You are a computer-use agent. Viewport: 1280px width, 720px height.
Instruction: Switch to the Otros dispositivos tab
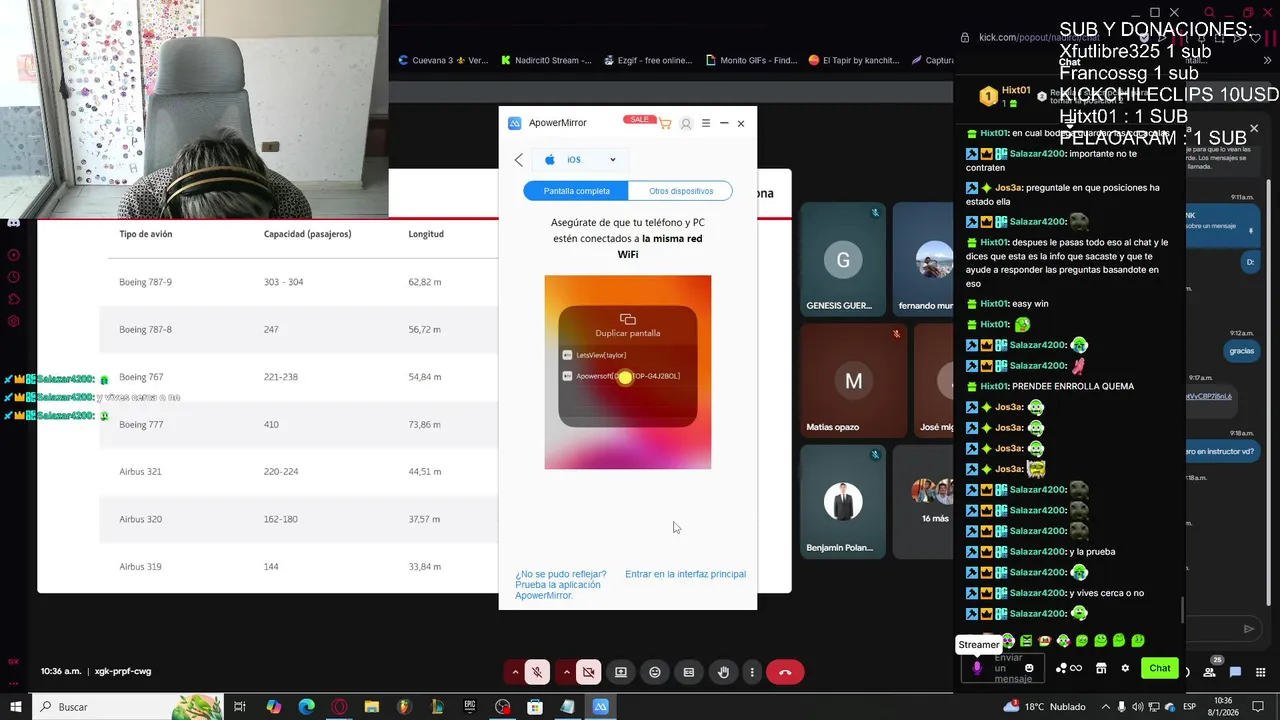681,191
